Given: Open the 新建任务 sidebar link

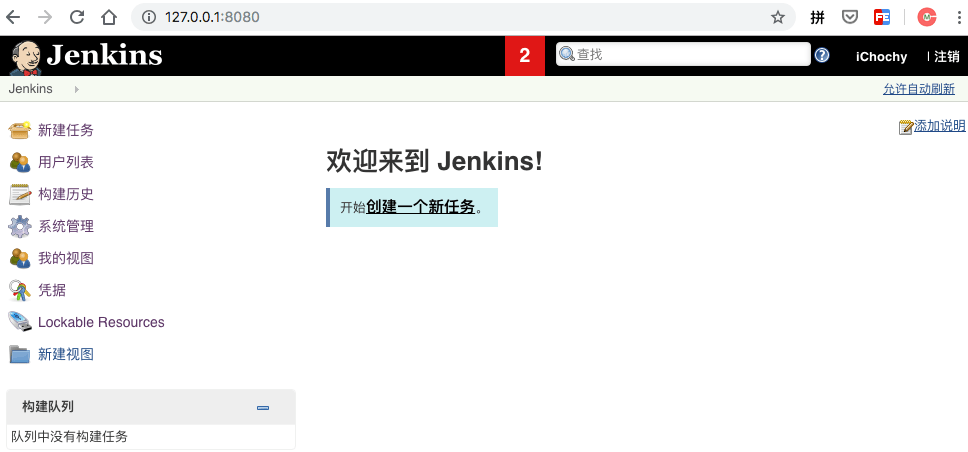Looking at the screenshot, I should click(66, 130).
